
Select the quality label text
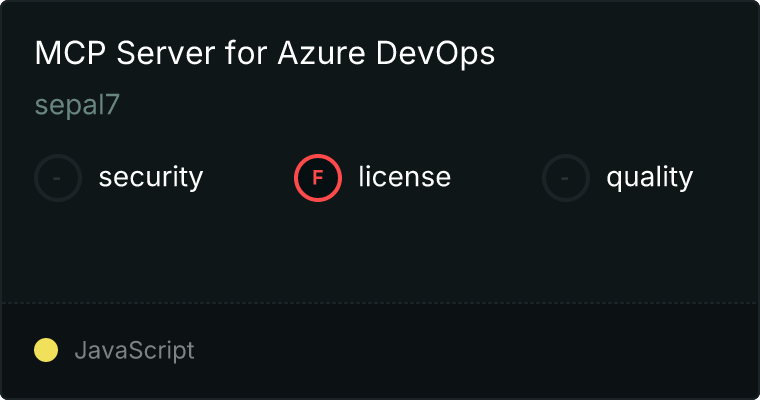(x=650, y=178)
